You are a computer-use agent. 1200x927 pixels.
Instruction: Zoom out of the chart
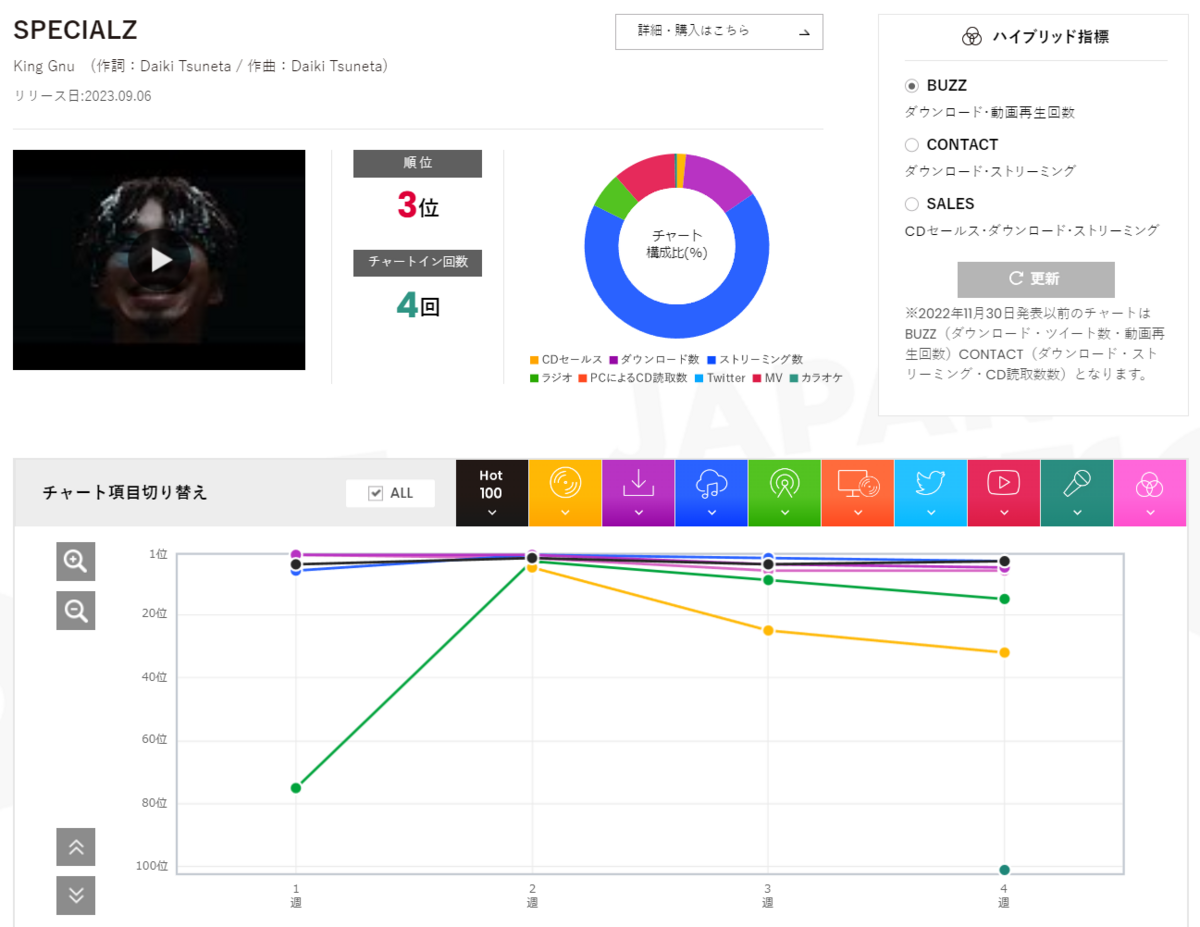76,610
